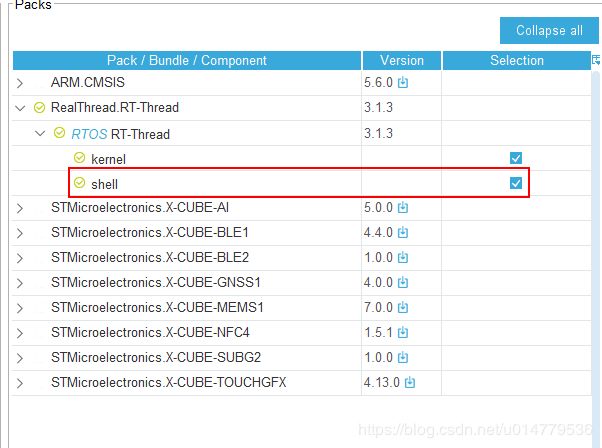The height and width of the screenshot is (448, 602).
Task: Click the kernel status check icon
Action: point(79,158)
